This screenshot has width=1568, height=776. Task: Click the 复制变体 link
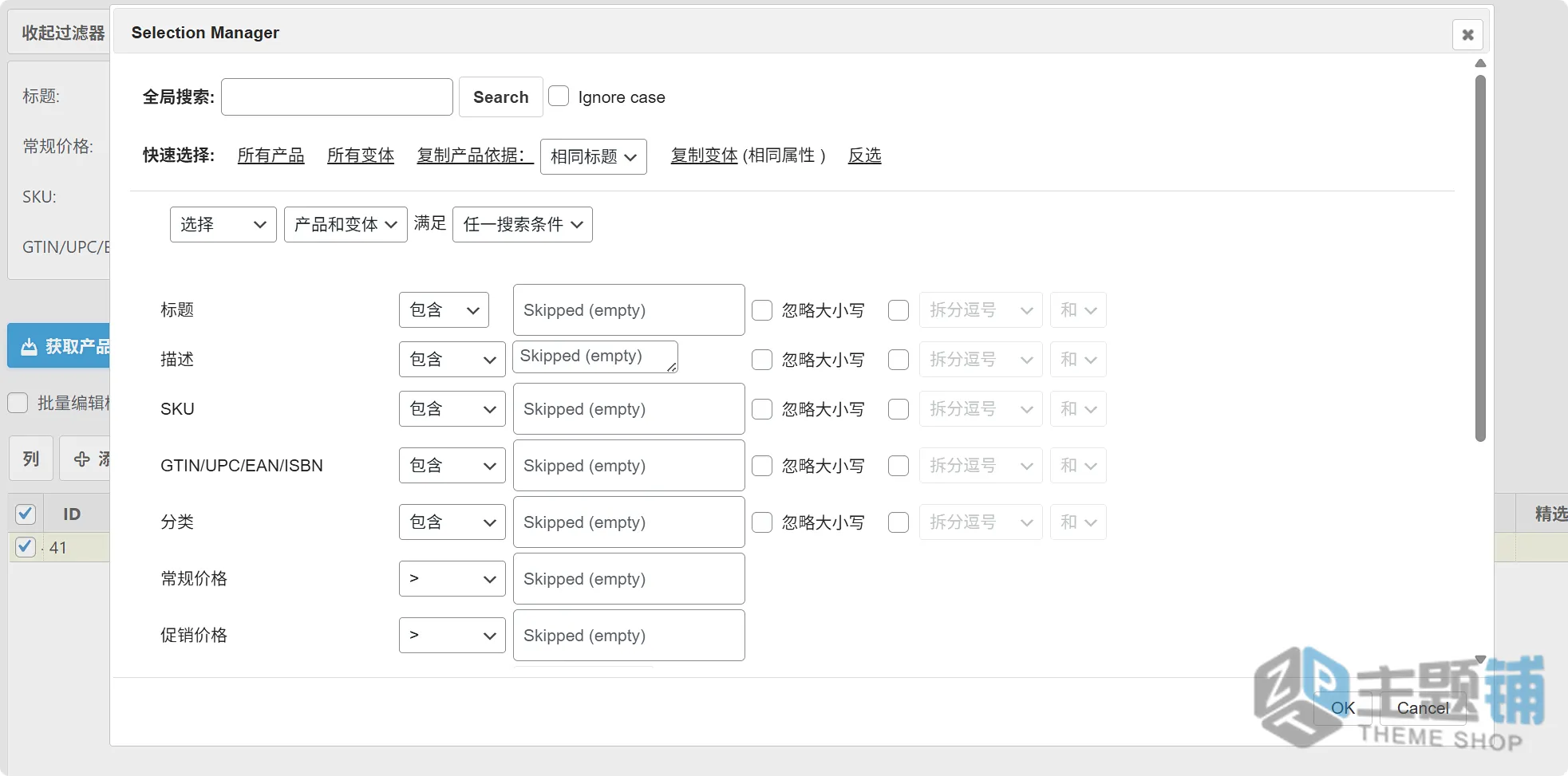tap(704, 156)
